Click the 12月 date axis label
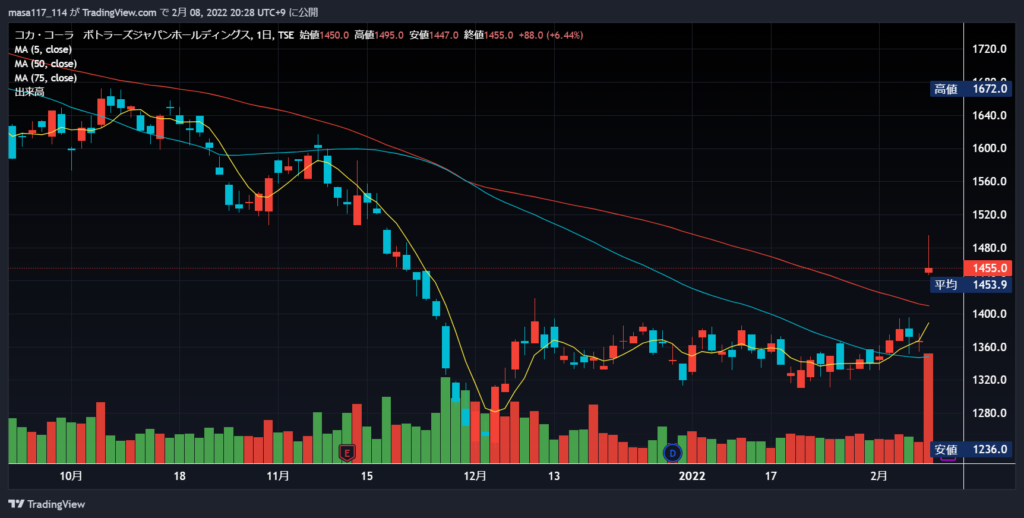 (475, 476)
